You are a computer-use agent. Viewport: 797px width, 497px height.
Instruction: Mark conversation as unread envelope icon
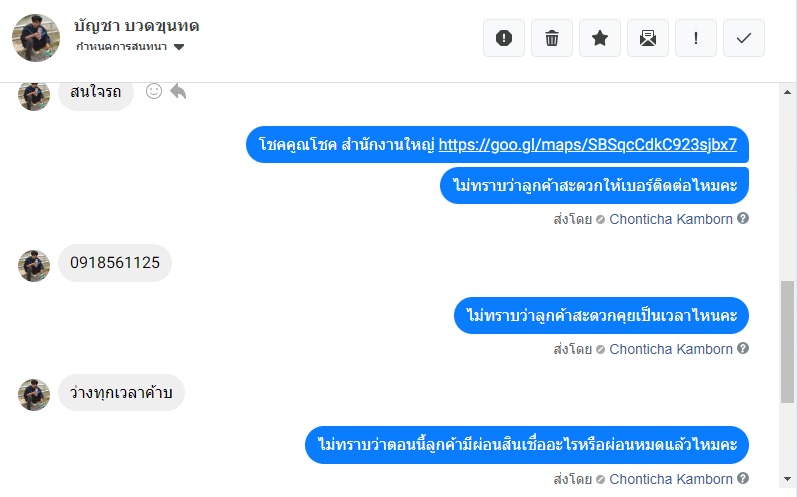point(648,38)
